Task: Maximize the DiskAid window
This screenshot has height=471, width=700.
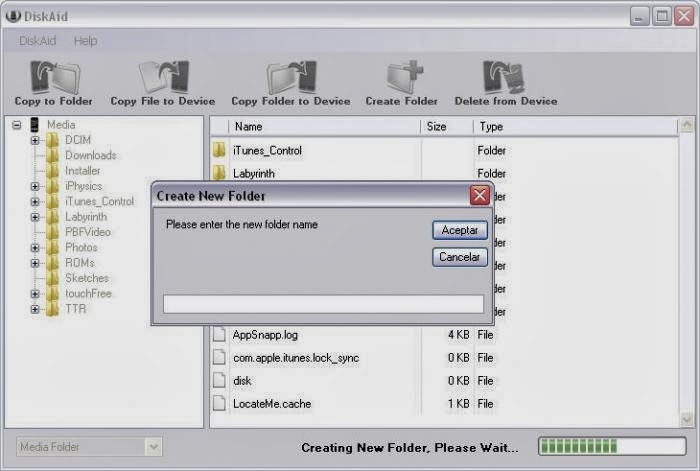Action: click(x=662, y=17)
